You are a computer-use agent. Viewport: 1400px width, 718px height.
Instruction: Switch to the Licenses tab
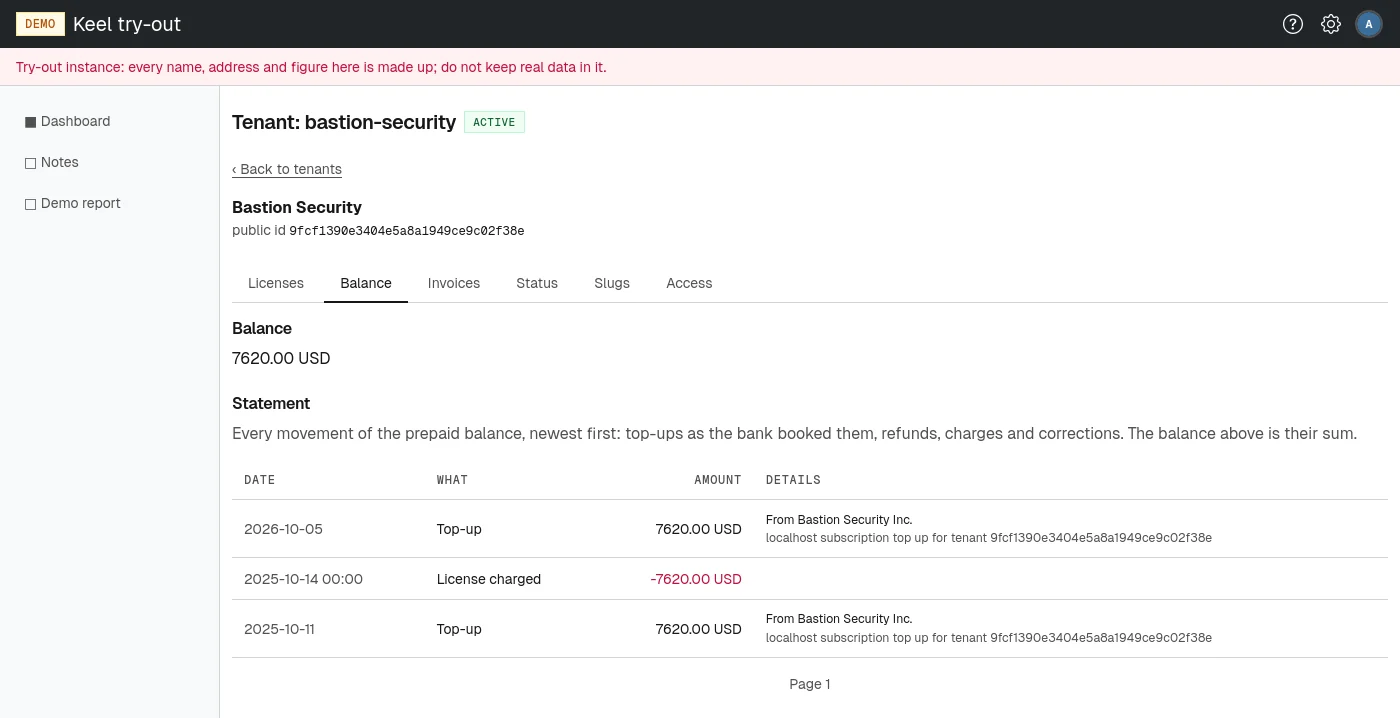coord(276,283)
